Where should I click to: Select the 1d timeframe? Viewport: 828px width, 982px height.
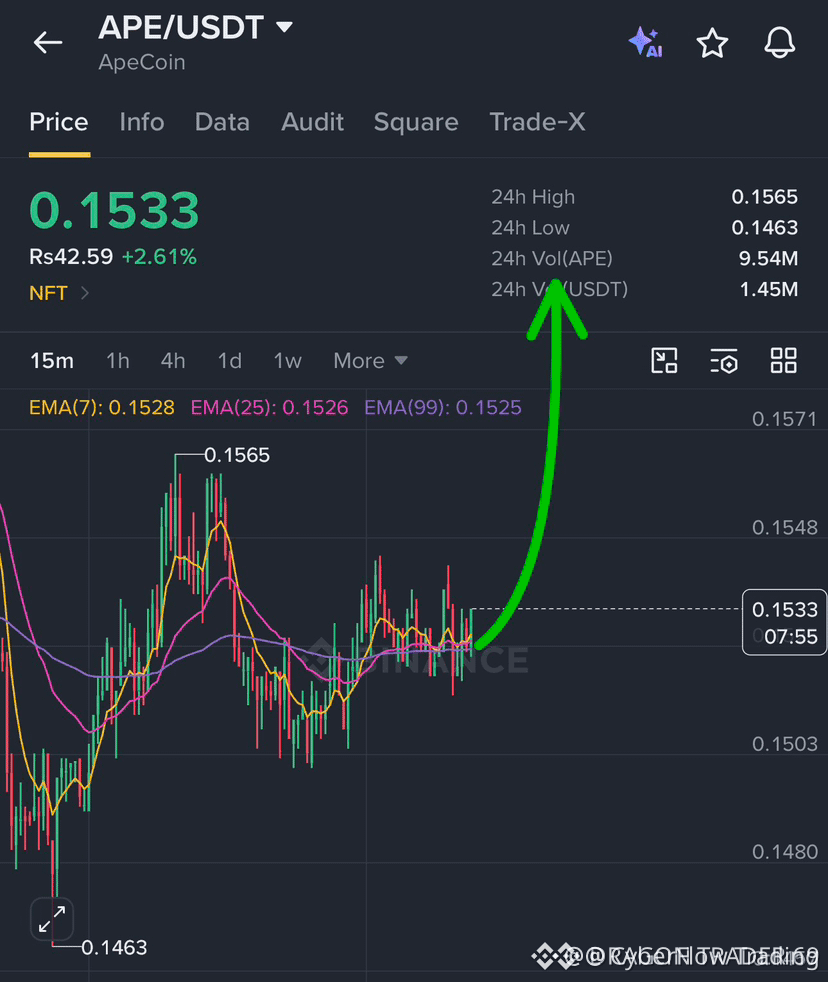click(229, 361)
